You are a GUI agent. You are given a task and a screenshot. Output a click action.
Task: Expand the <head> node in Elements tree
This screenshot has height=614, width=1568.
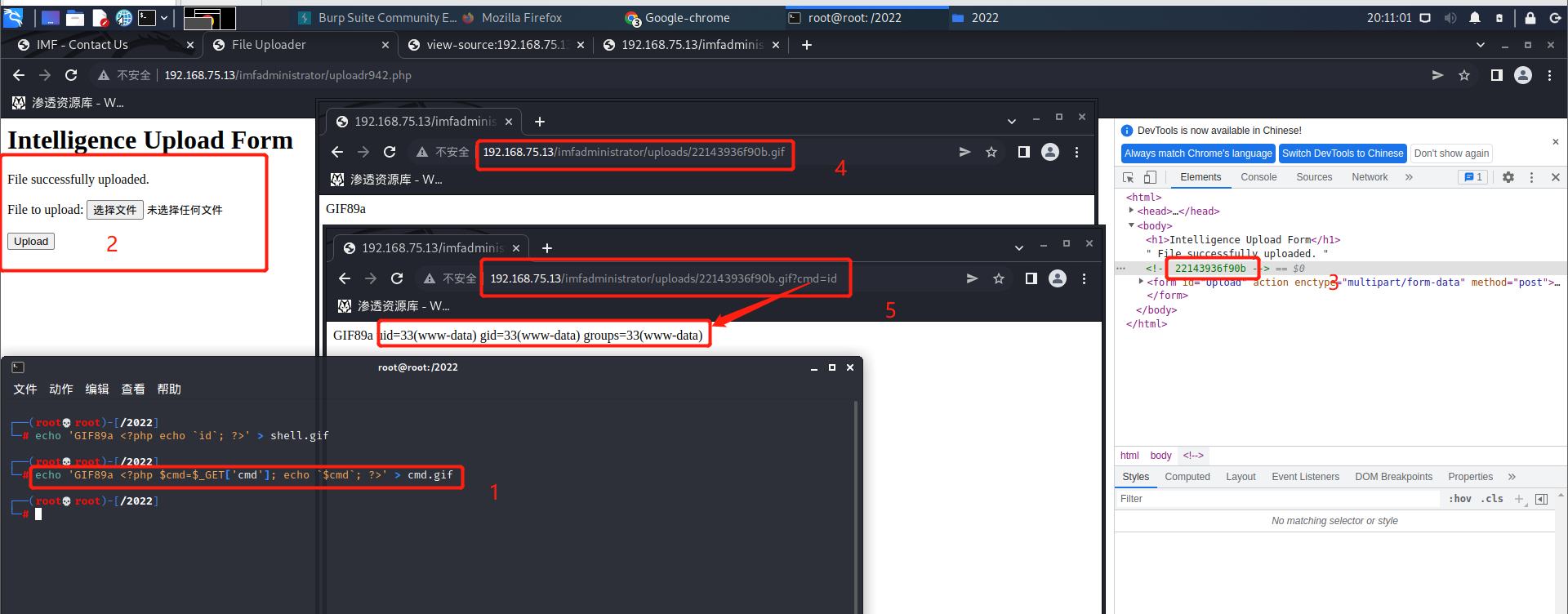[x=1131, y=211]
